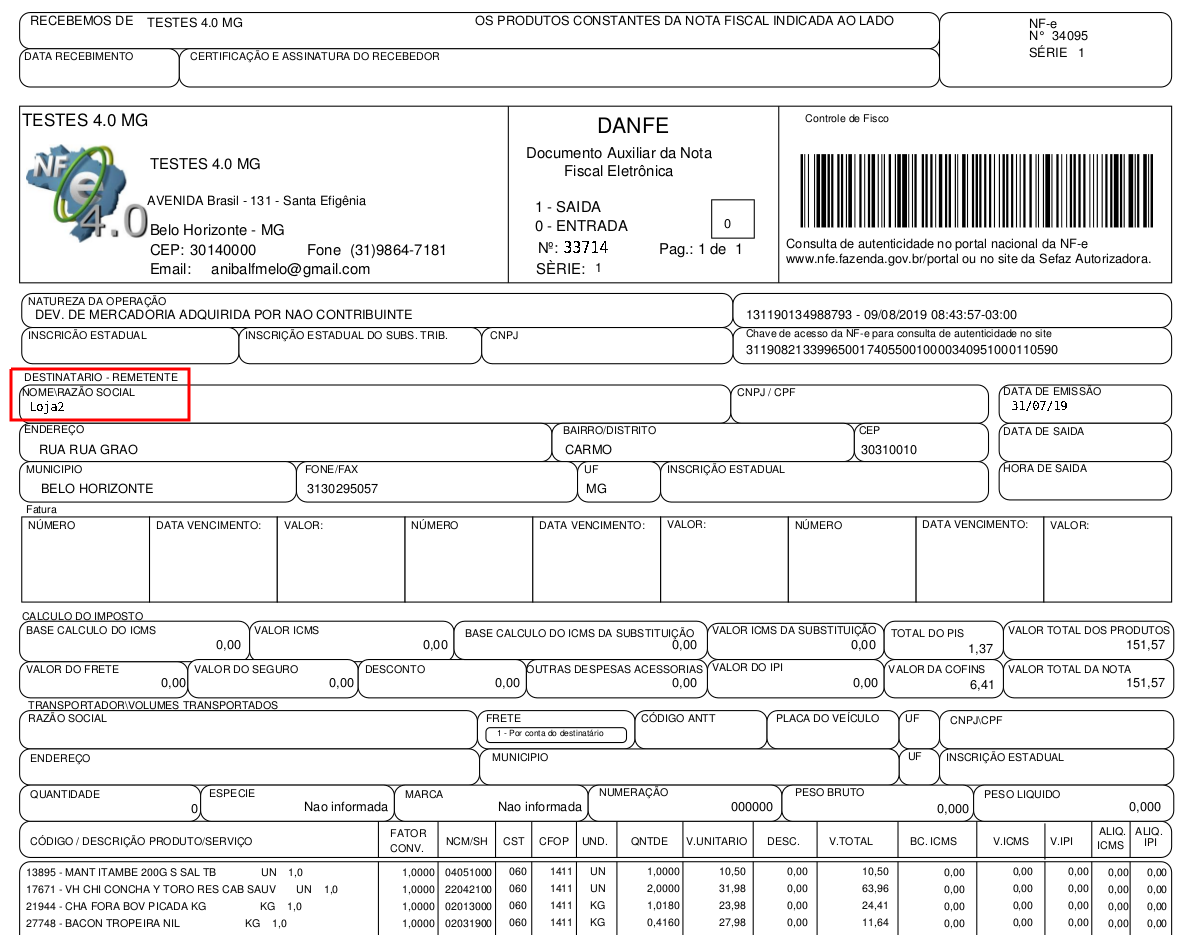Select the DANFE document number 33714
Viewport: 1187px width, 935px height.
point(585,248)
